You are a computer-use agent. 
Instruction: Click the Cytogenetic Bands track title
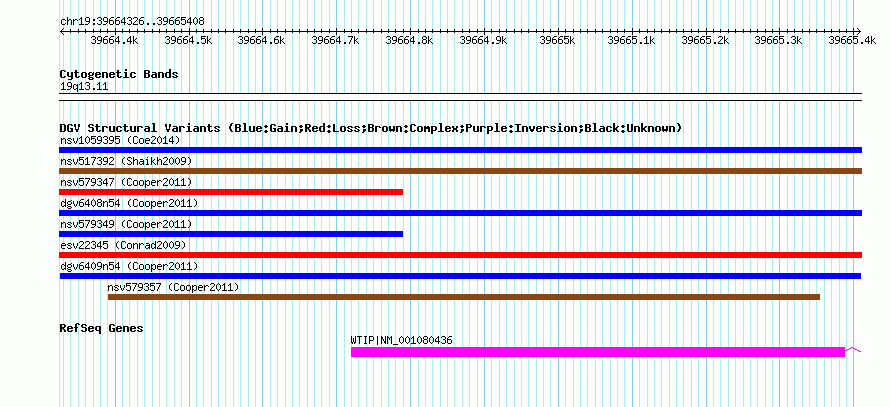pyautogui.click(x=119, y=74)
